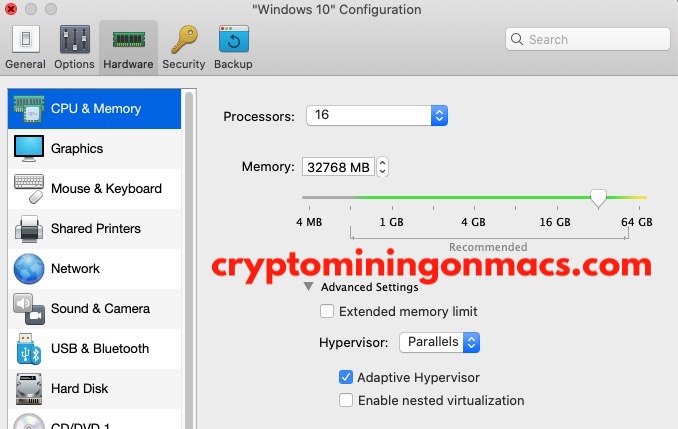
Task: Open the Processors dropdown
Action: [x=377, y=115]
